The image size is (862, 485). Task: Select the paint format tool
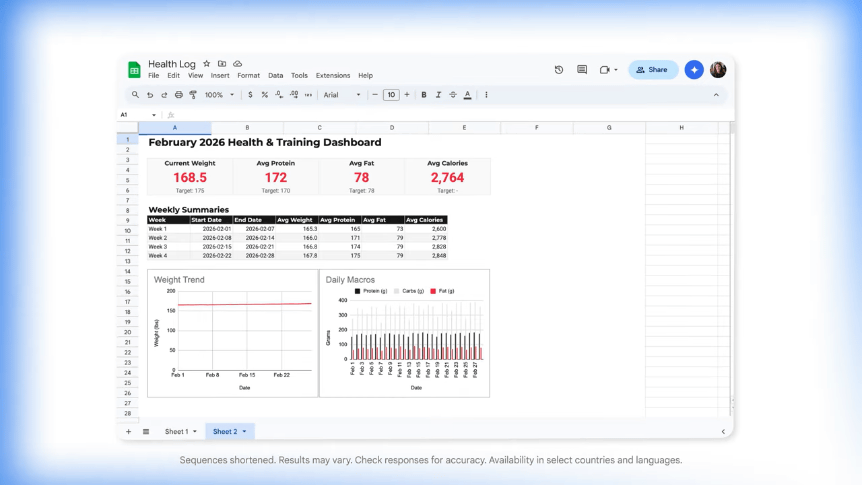click(193, 95)
